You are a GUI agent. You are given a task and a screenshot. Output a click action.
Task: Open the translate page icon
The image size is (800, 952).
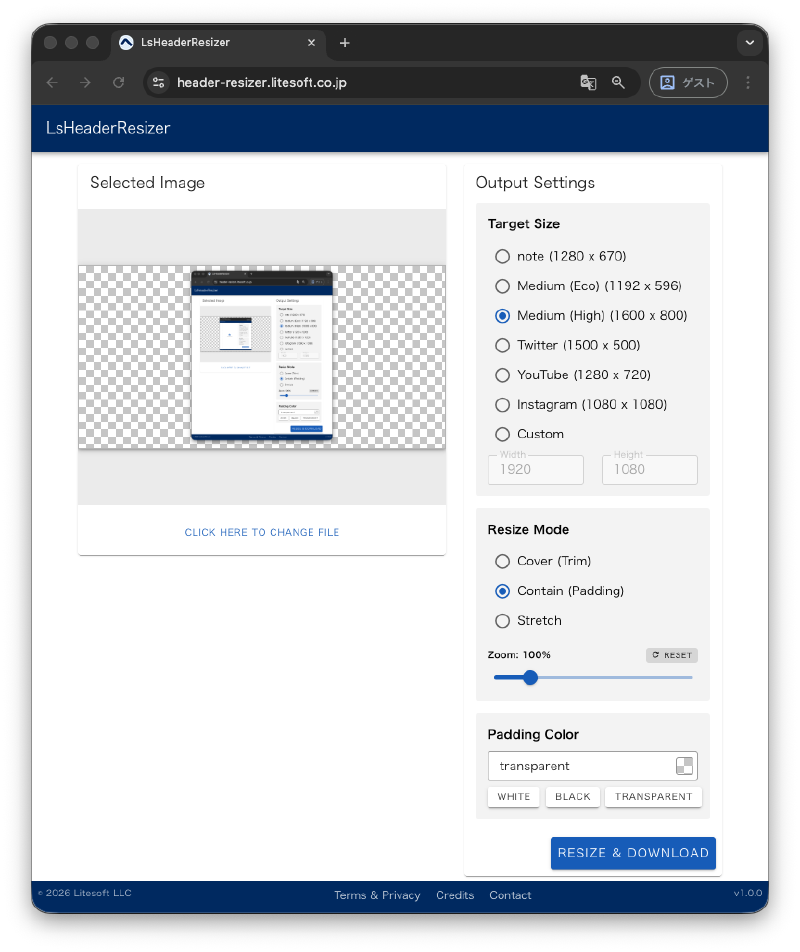click(588, 83)
